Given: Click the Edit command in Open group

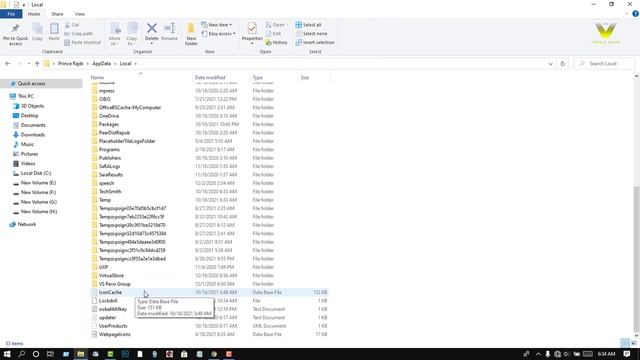Looking at the screenshot, I should 273,33.
